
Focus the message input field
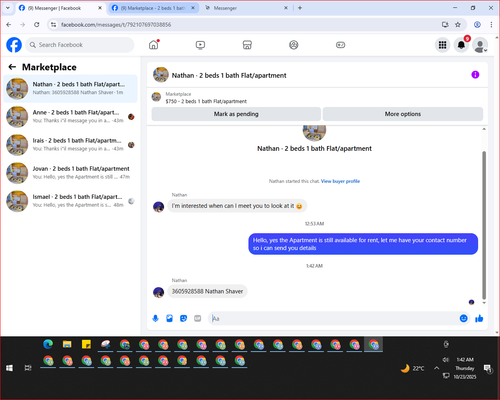(333, 318)
